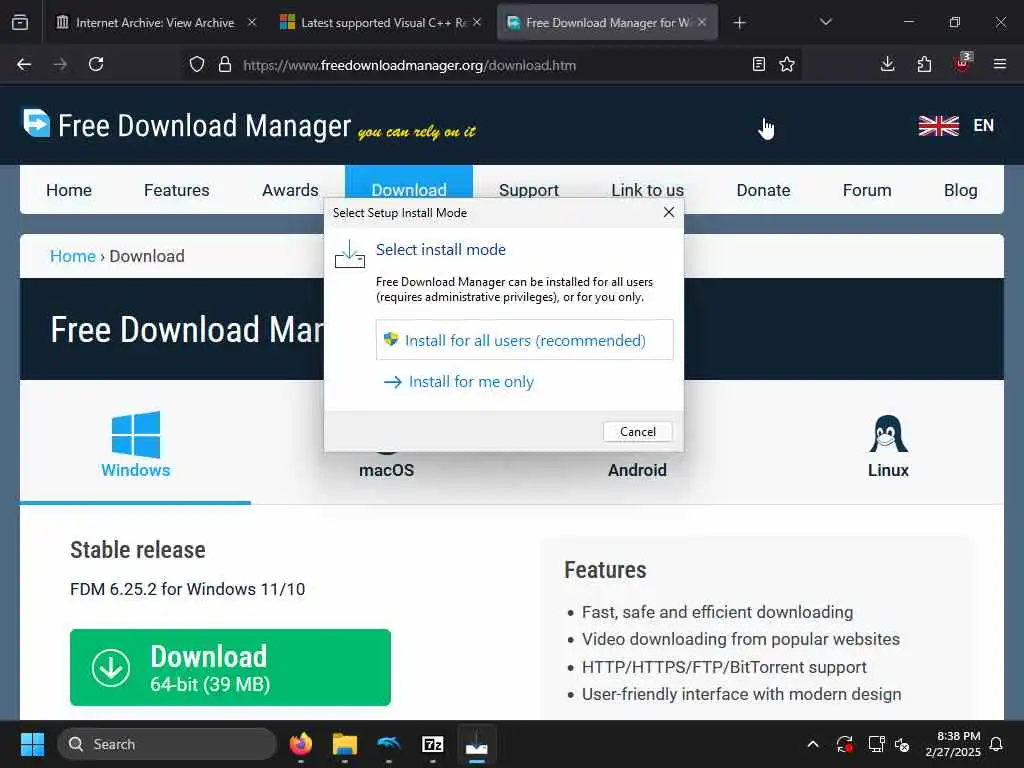Screen dimensions: 1024x768
Task: Click the taskbar Search box
Action: 167,744
